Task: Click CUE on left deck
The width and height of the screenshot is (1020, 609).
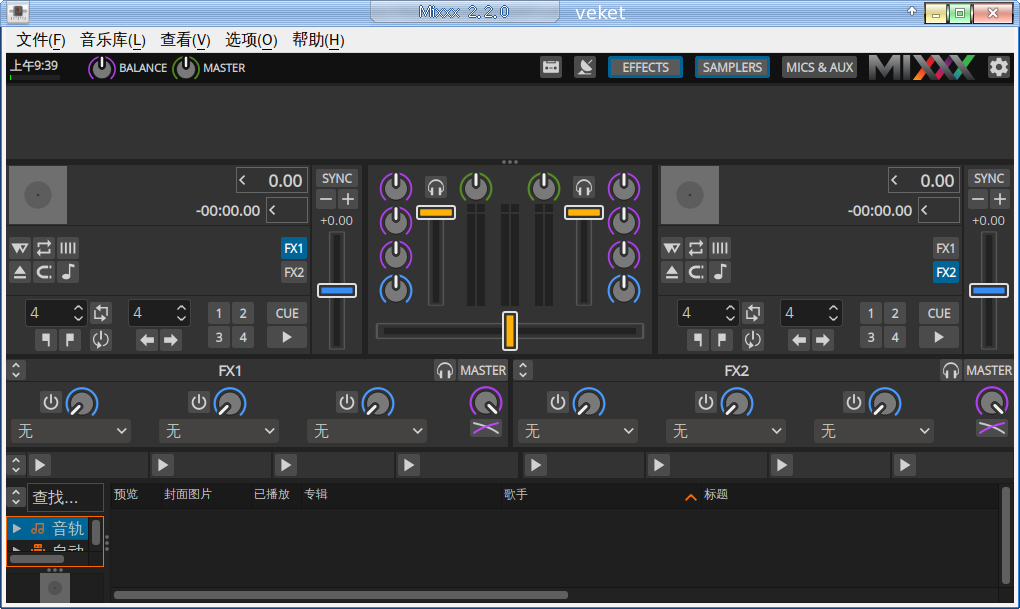Action: [287, 313]
